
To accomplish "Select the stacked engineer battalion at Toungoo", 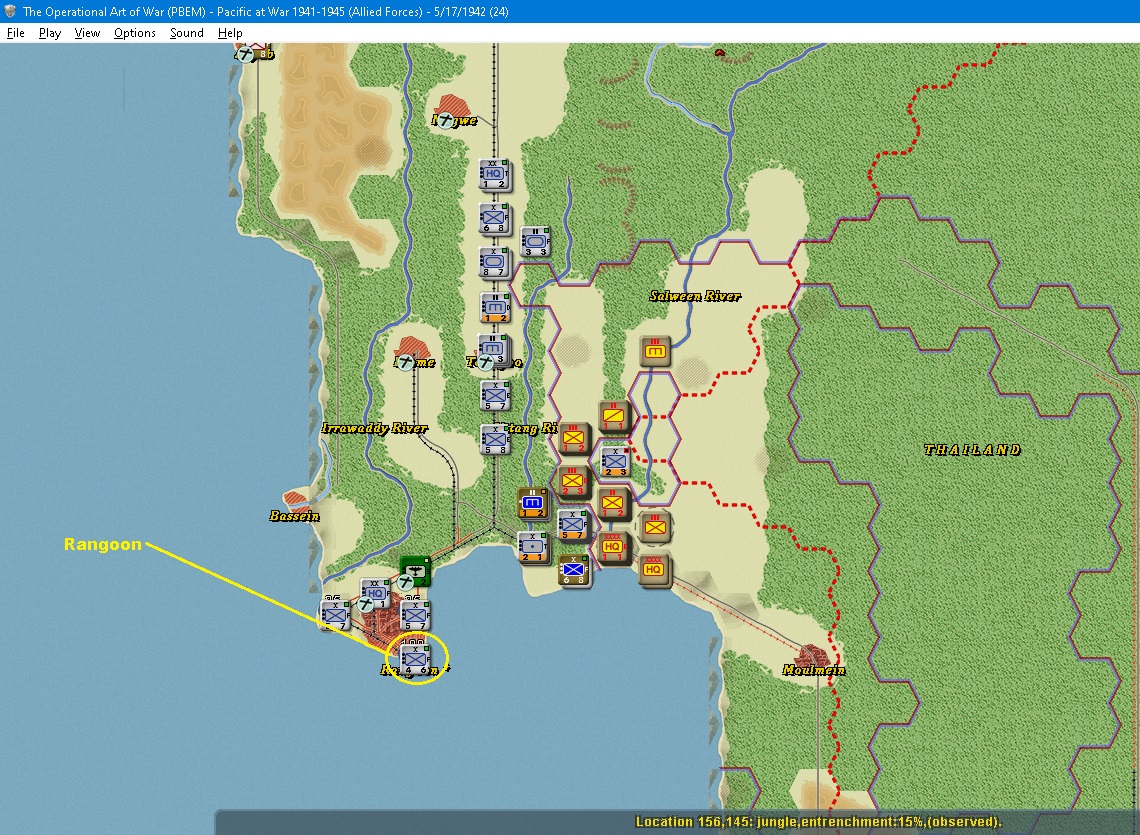I will coord(494,350).
